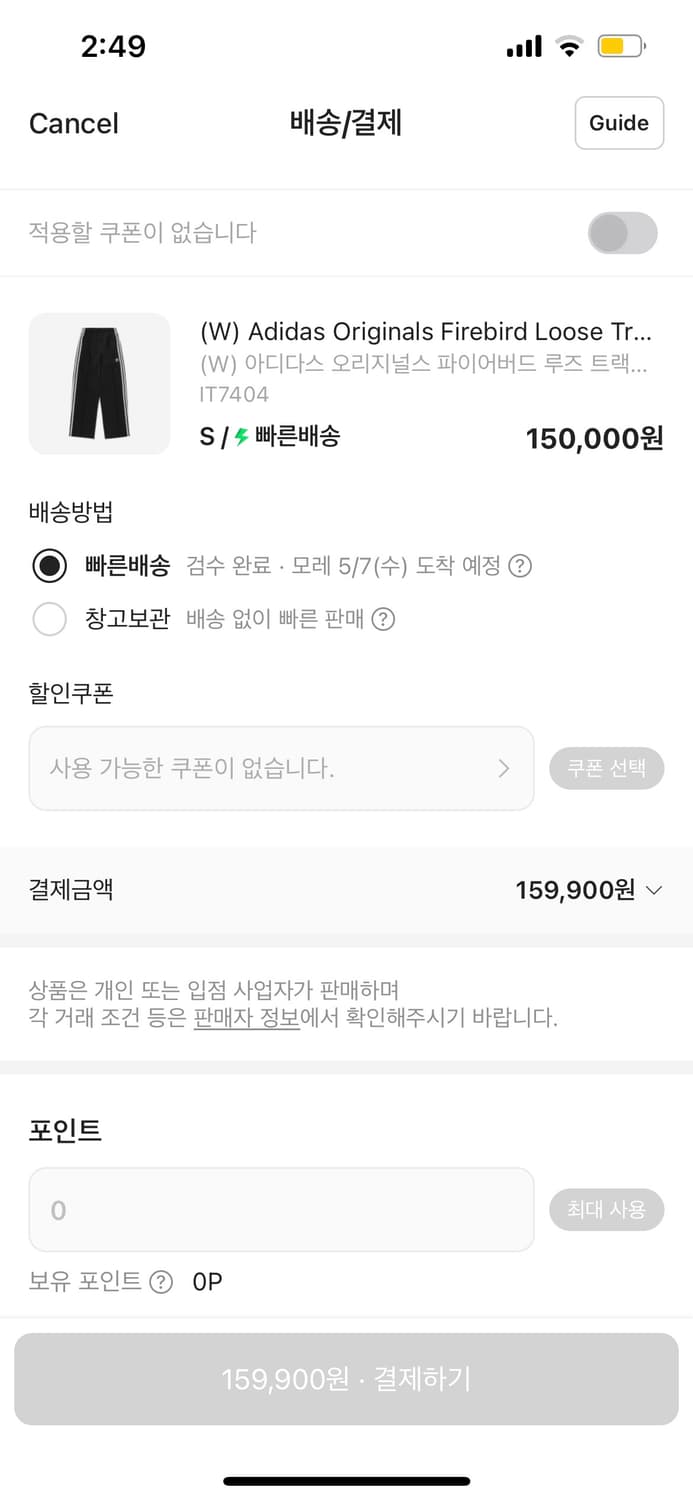This screenshot has width=693, height=1500.
Task: Tap the 최대 사용 maximum points button
Action: point(607,1209)
